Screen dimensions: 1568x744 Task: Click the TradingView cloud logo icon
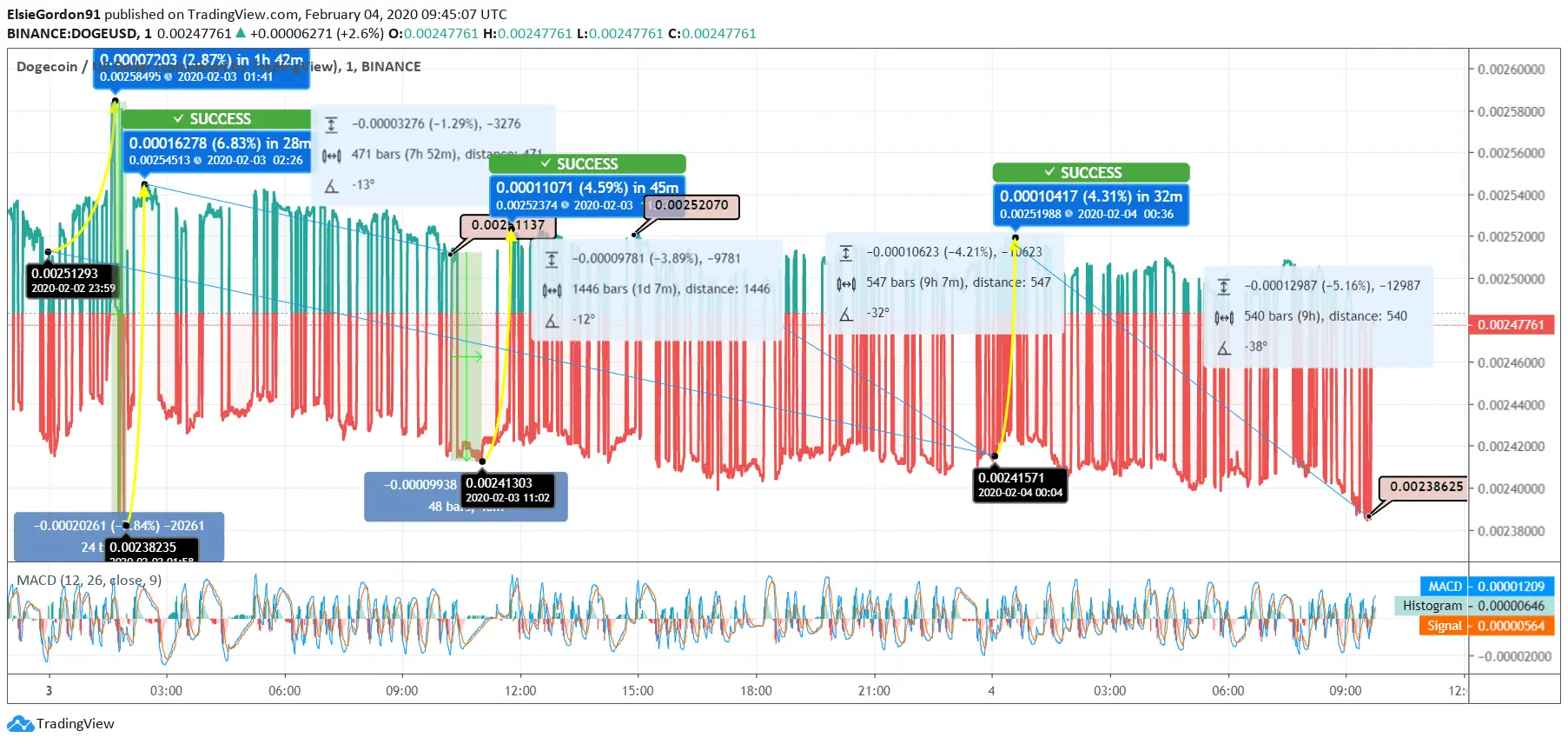click(x=20, y=723)
